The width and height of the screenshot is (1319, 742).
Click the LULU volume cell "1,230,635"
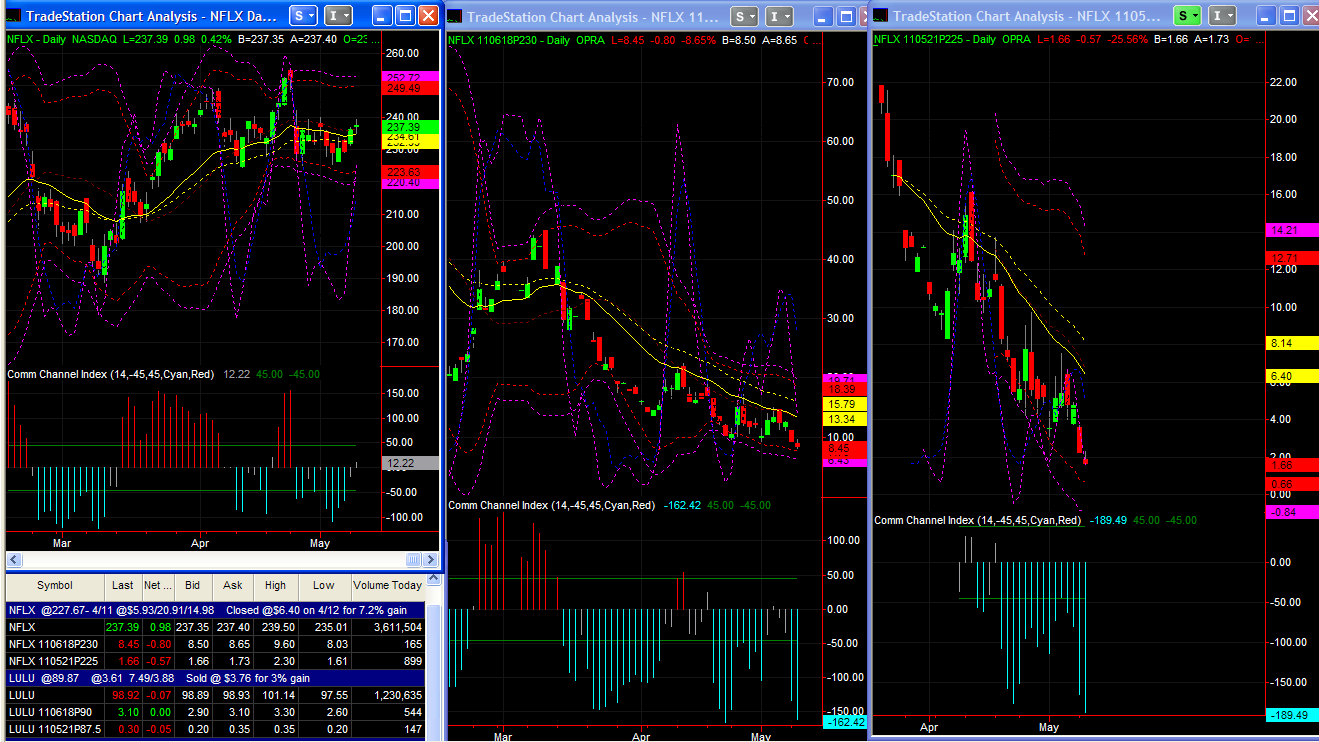pyautogui.click(x=387, y=694)
